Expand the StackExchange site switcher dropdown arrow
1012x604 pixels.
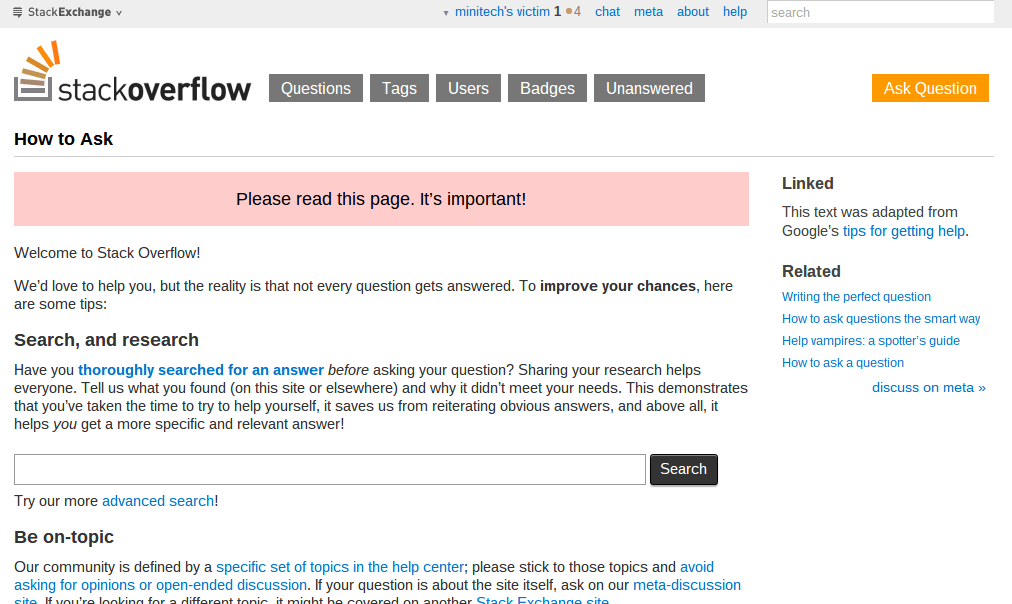tap(119, 13)
